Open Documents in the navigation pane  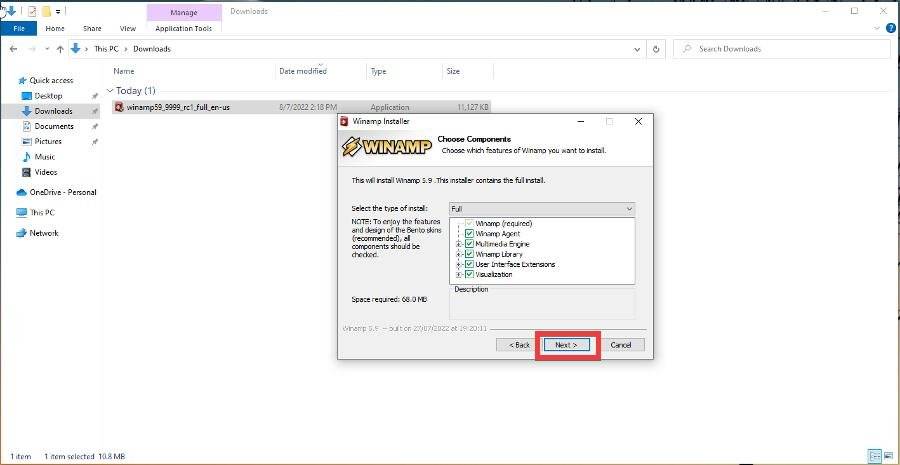54,126
